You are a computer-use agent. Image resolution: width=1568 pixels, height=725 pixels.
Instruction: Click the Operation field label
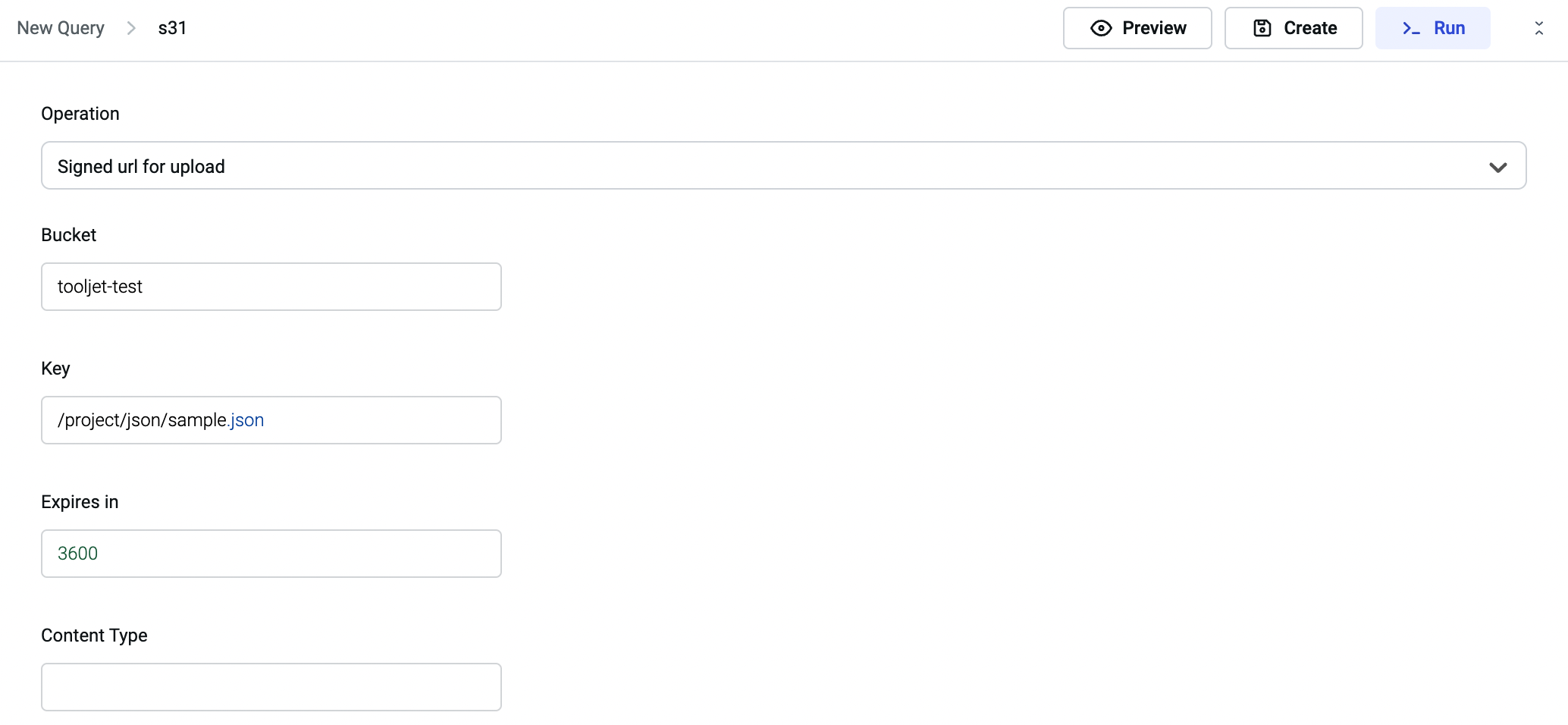coord(80,114)
